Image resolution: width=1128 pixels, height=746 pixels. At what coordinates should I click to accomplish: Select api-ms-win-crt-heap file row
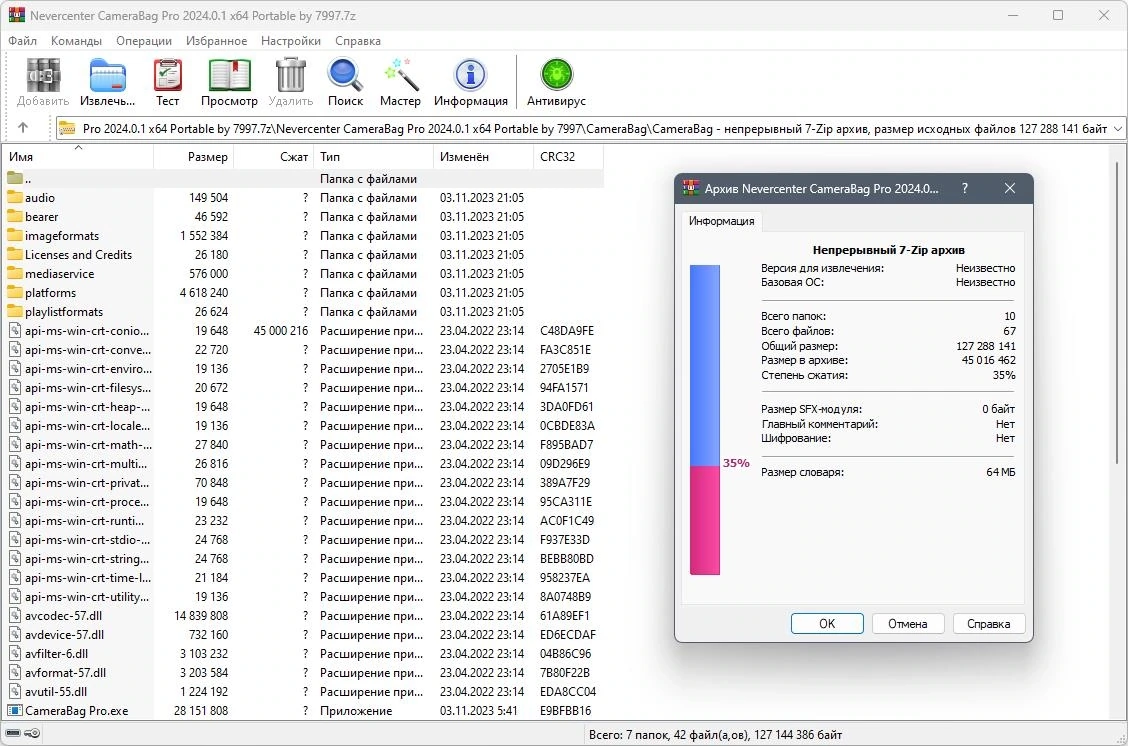pos(302,406)
